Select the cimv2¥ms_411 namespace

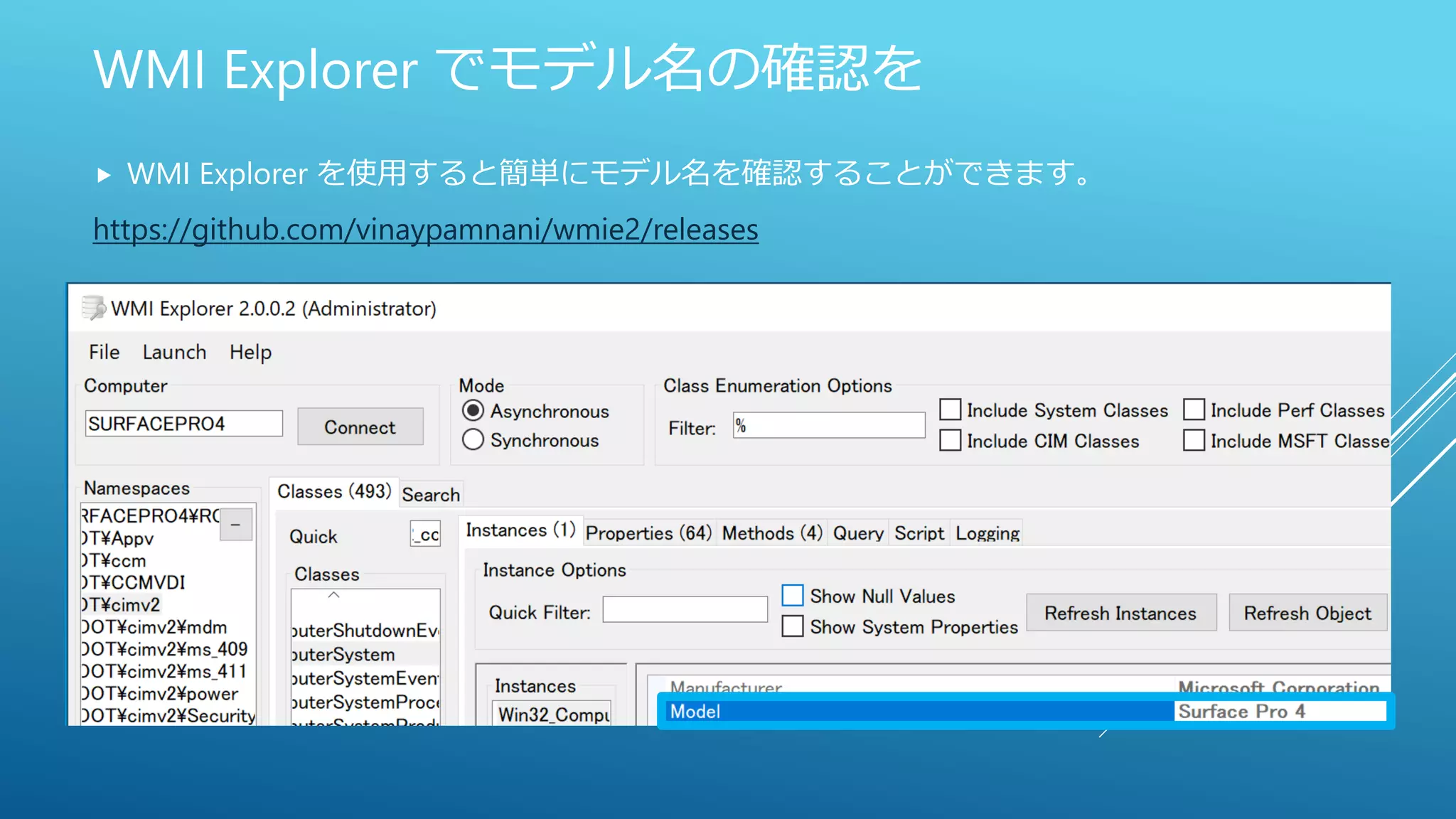point(164,671)
